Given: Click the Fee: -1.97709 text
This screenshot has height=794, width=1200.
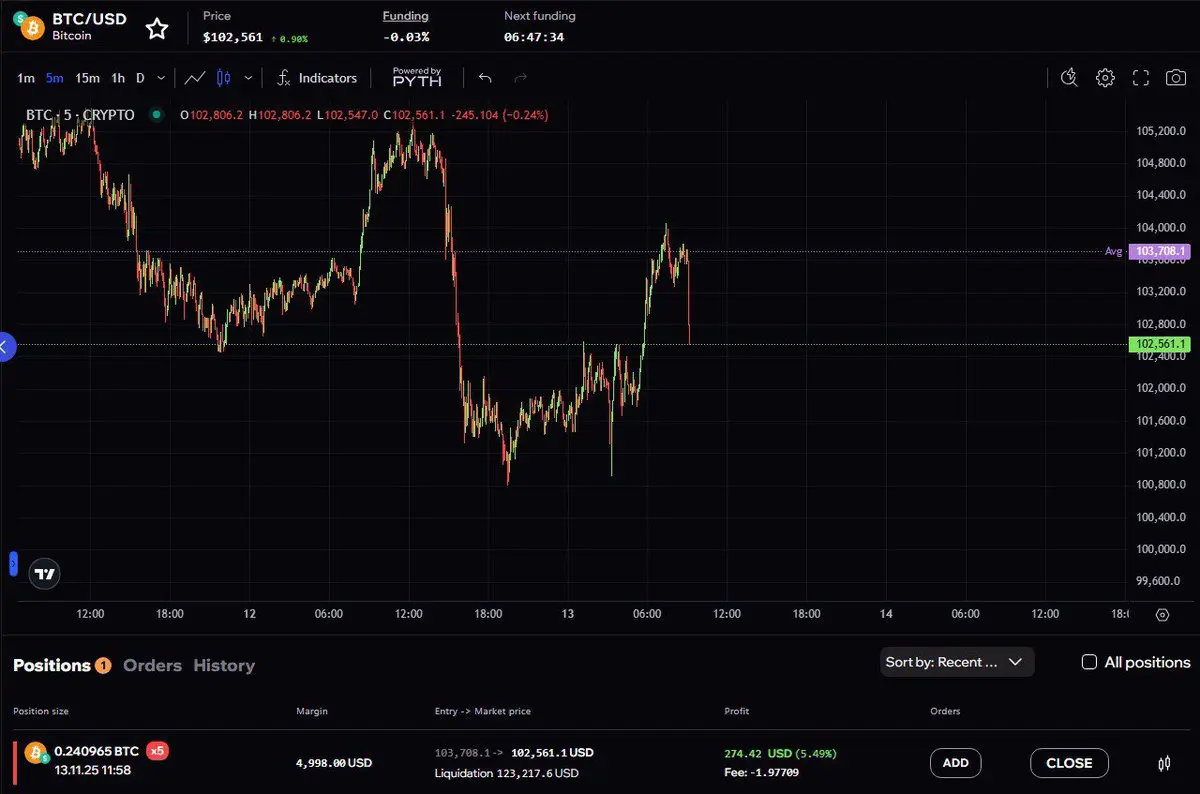Looking at the screenshot, I should click(x=761, y=772).
